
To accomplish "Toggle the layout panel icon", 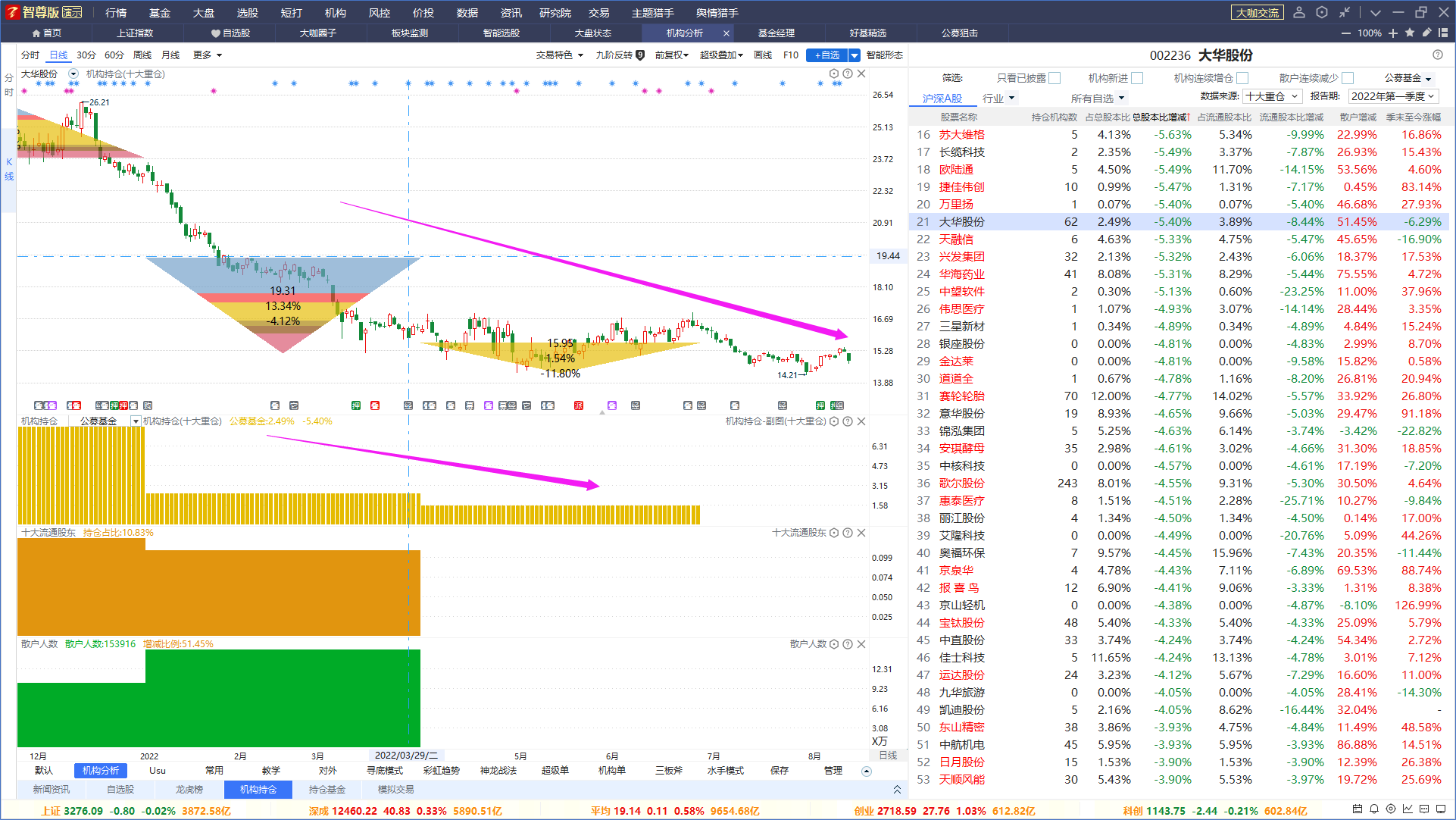I will [1443, 33].
